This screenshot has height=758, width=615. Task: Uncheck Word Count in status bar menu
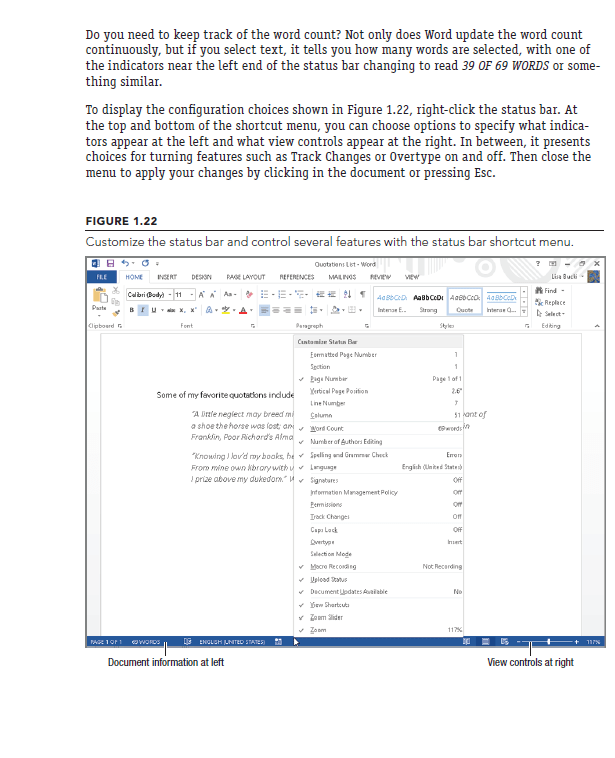(x=327, y=428)
